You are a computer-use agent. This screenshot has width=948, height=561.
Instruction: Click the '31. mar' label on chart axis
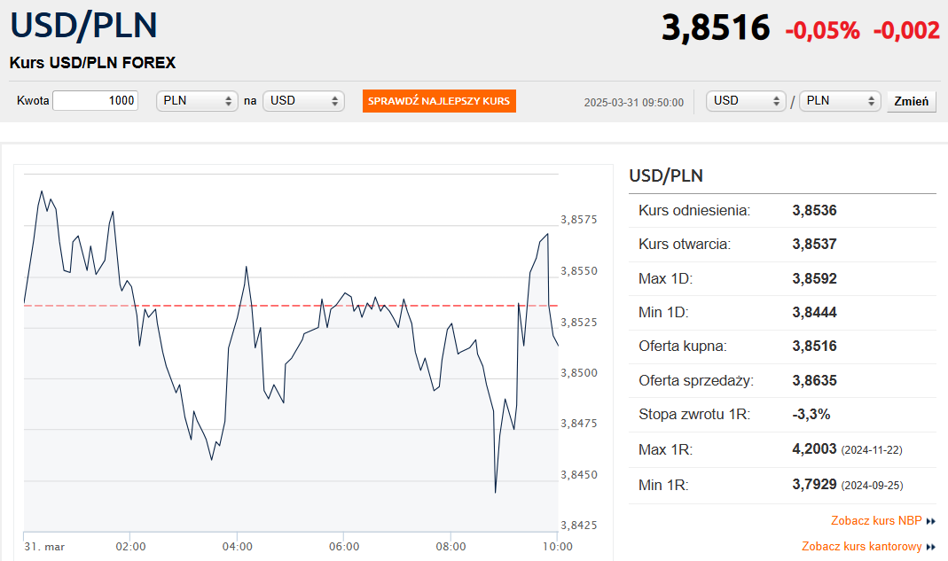[44, 546]
